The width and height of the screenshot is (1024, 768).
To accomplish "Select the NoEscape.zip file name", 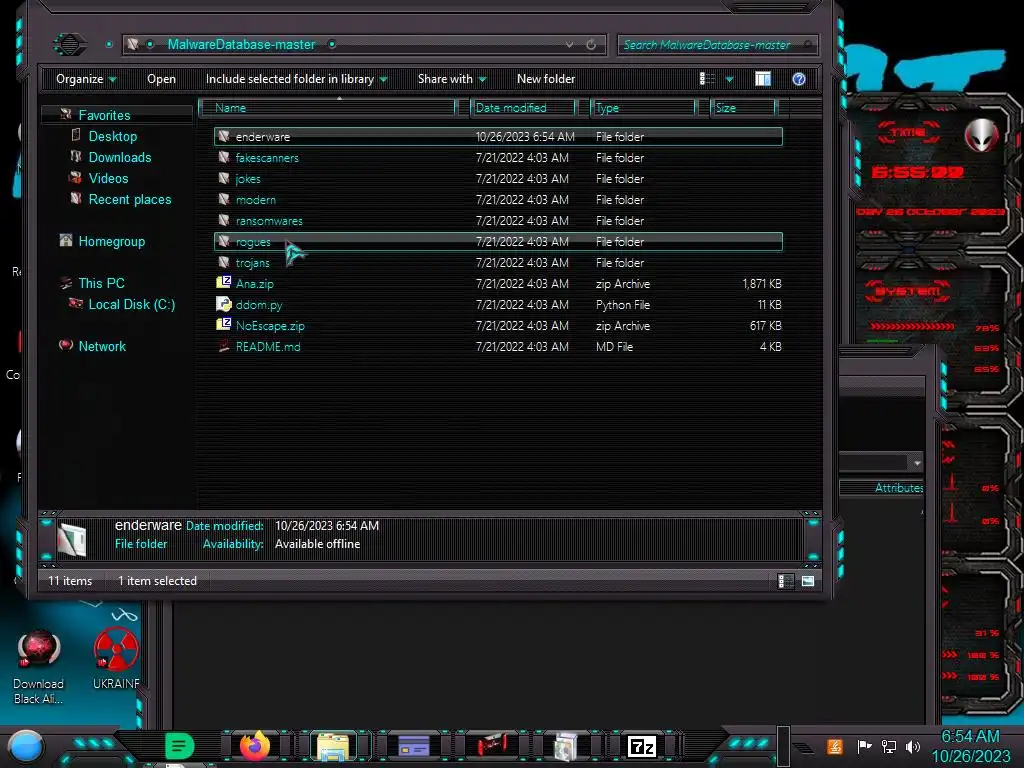I will [x=270, y=326].
